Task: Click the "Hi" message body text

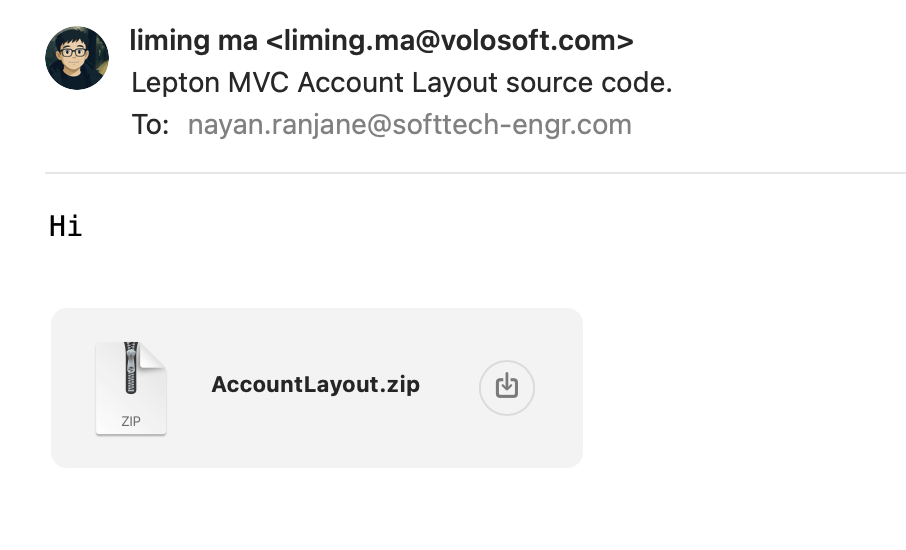Action: (65, 226)
